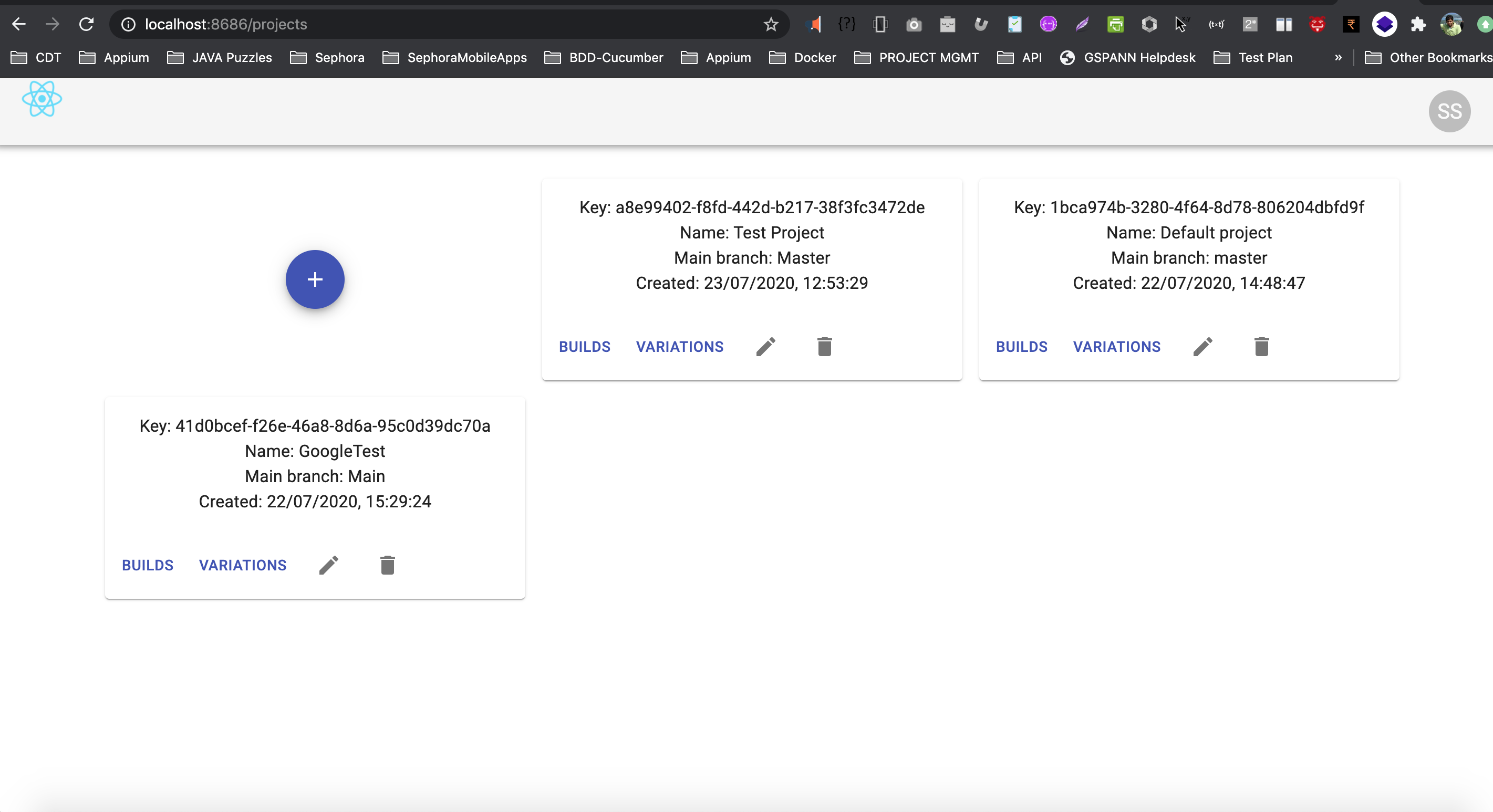Open the SS user avatar menu
The width and height of the screenshot is (1493, 812).
tap(1449, 111)
